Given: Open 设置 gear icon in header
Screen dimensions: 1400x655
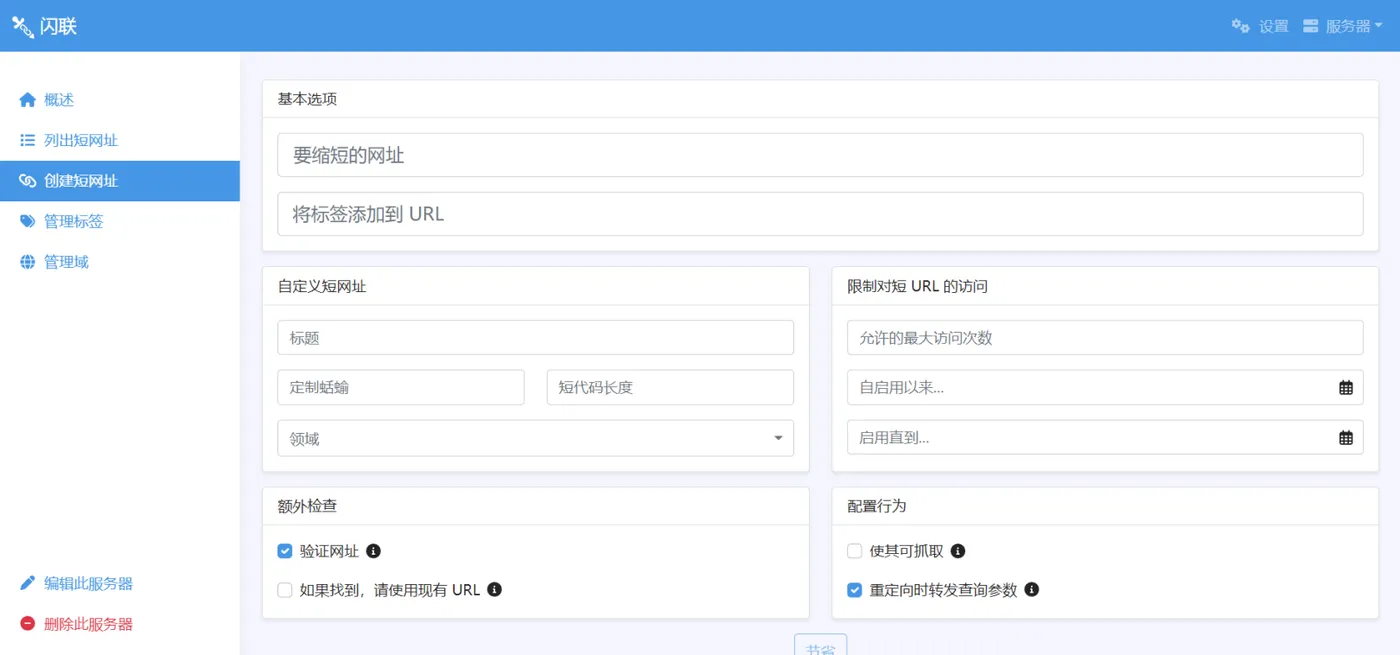Looking at the screenshot, I should (1241, 26).
